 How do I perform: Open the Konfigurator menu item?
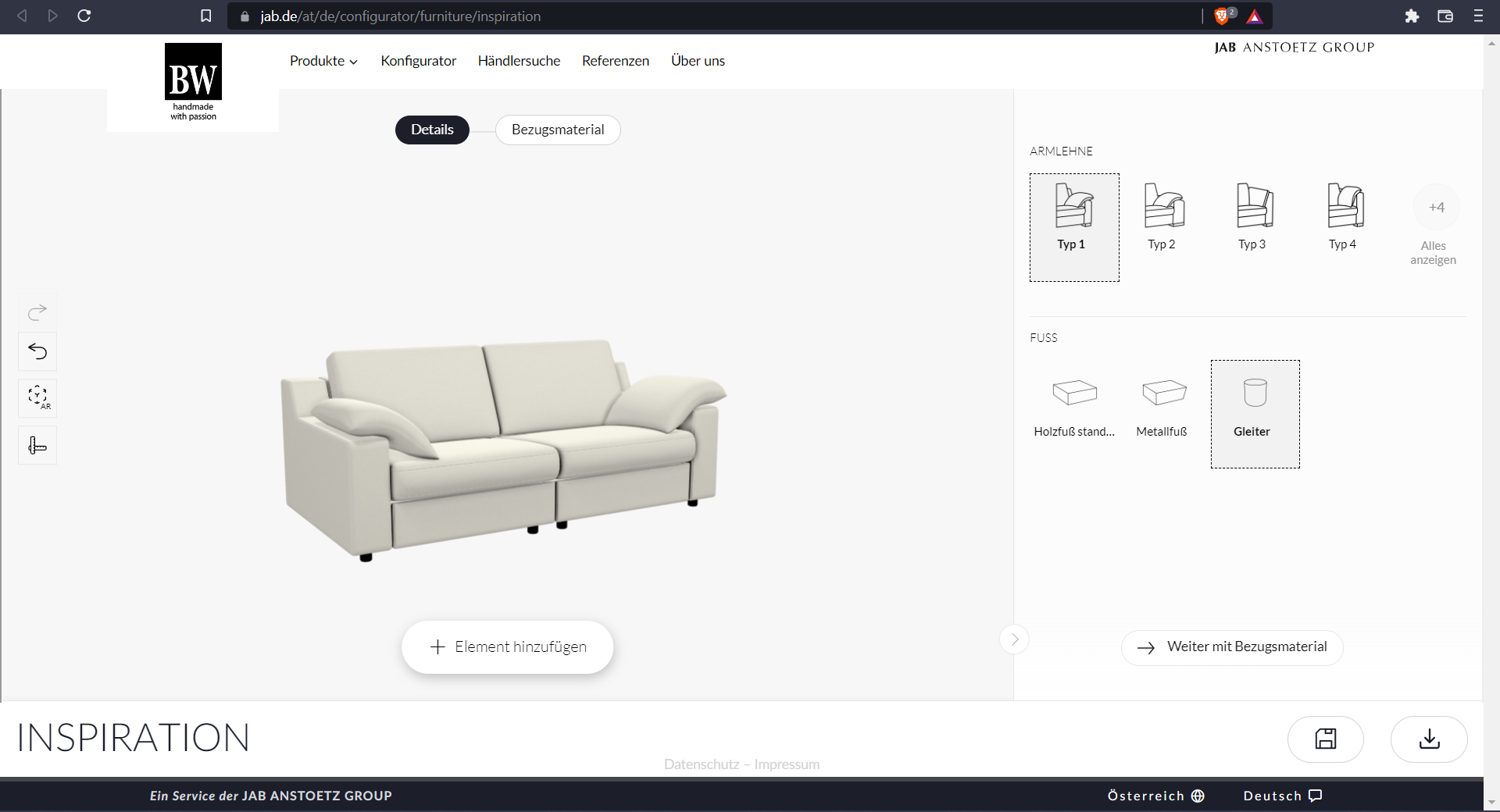pos(418,60)
